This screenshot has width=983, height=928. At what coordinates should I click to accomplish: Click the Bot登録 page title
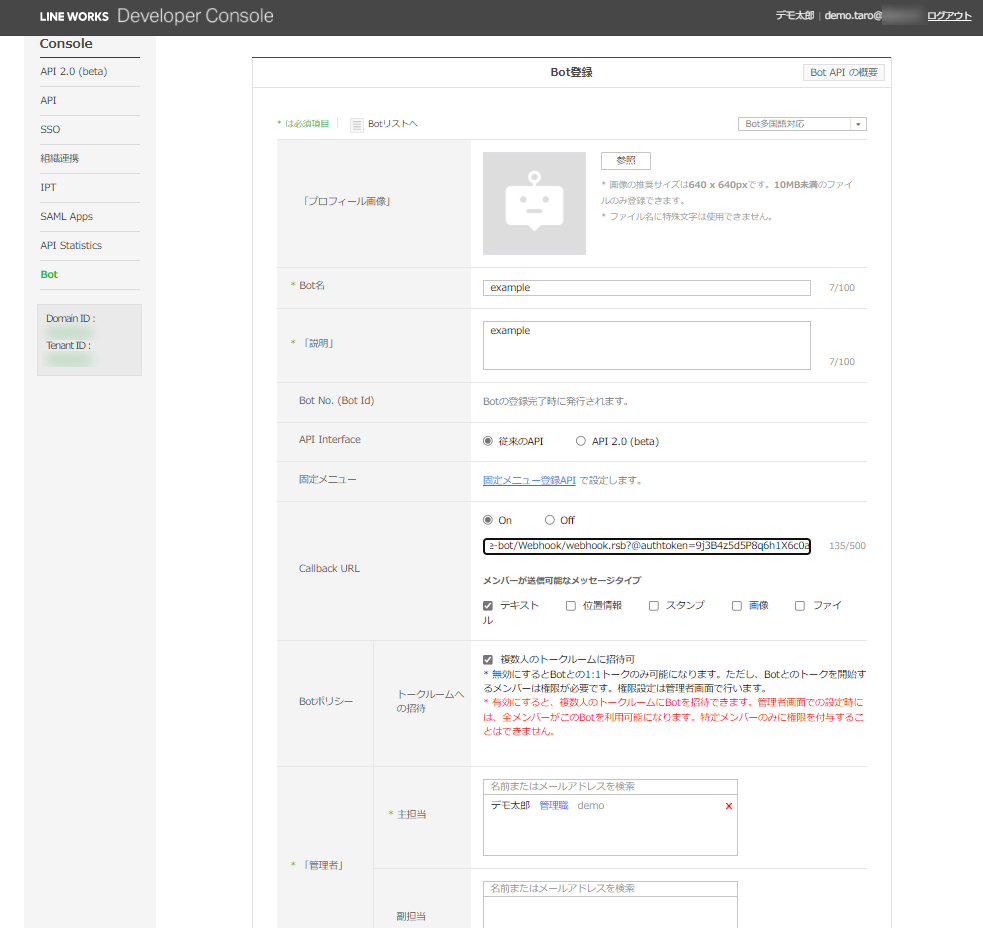571,72
